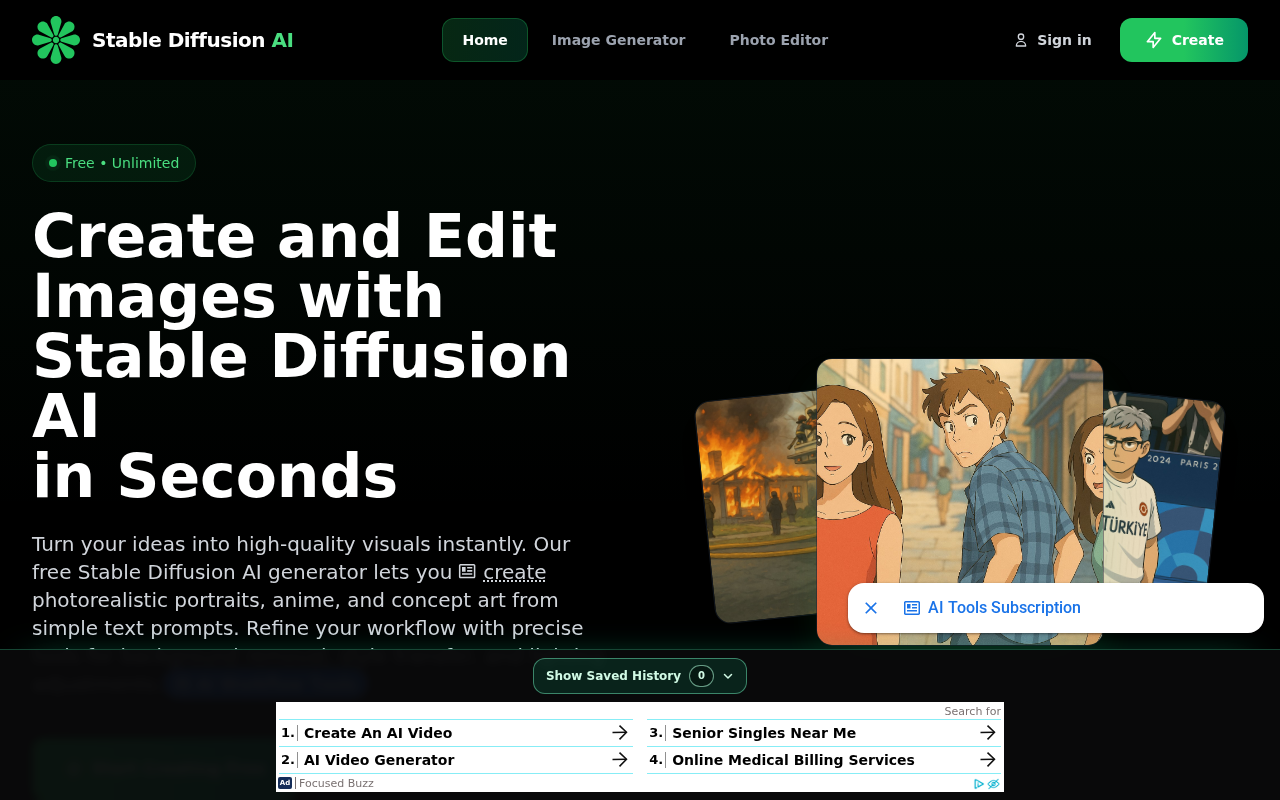Click the arrow next to Online Medical Billing Services
The width and height of the screenshot is (1280, 800).
(988, 760)
